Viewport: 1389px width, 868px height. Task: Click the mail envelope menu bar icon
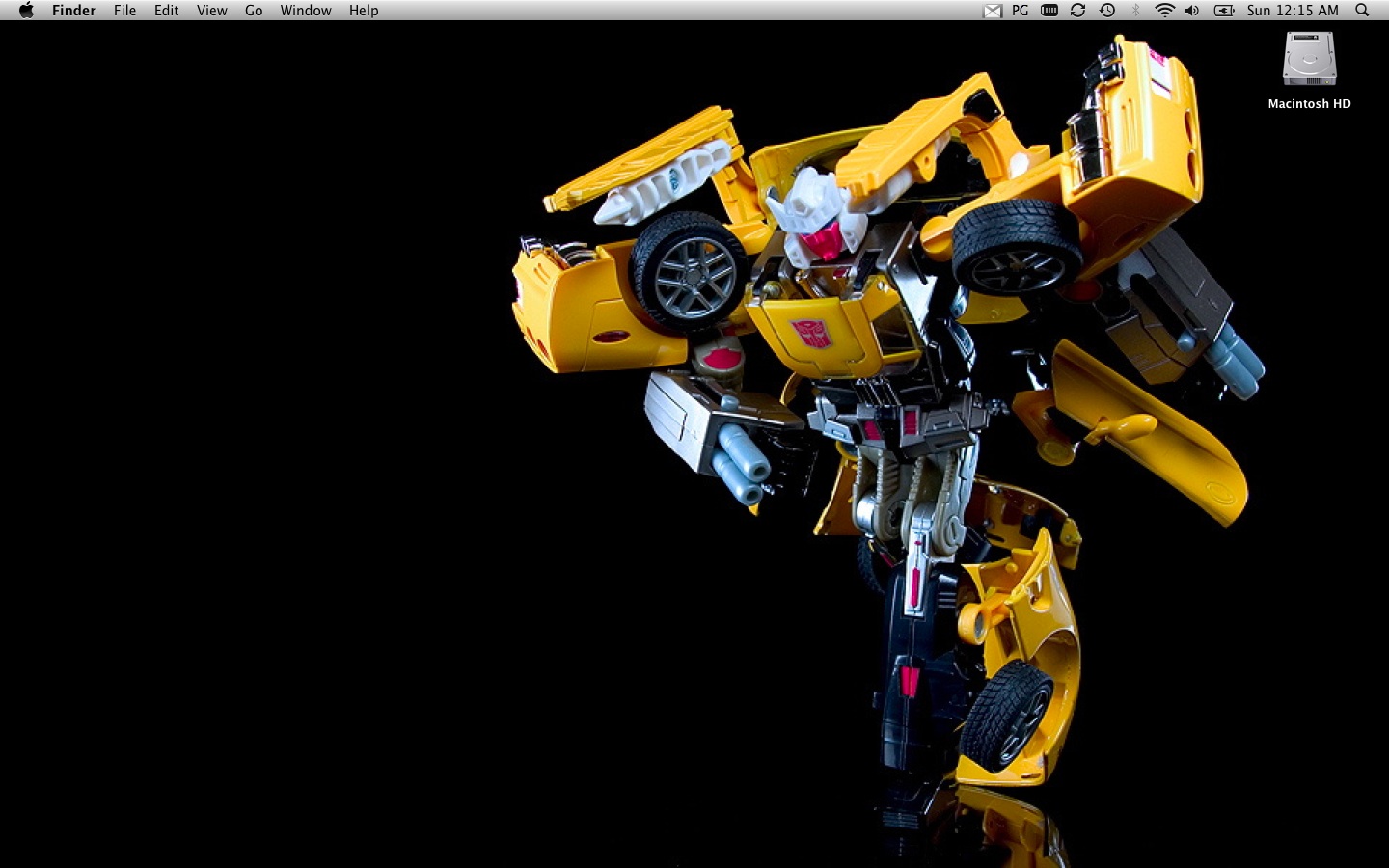(993, 11)
